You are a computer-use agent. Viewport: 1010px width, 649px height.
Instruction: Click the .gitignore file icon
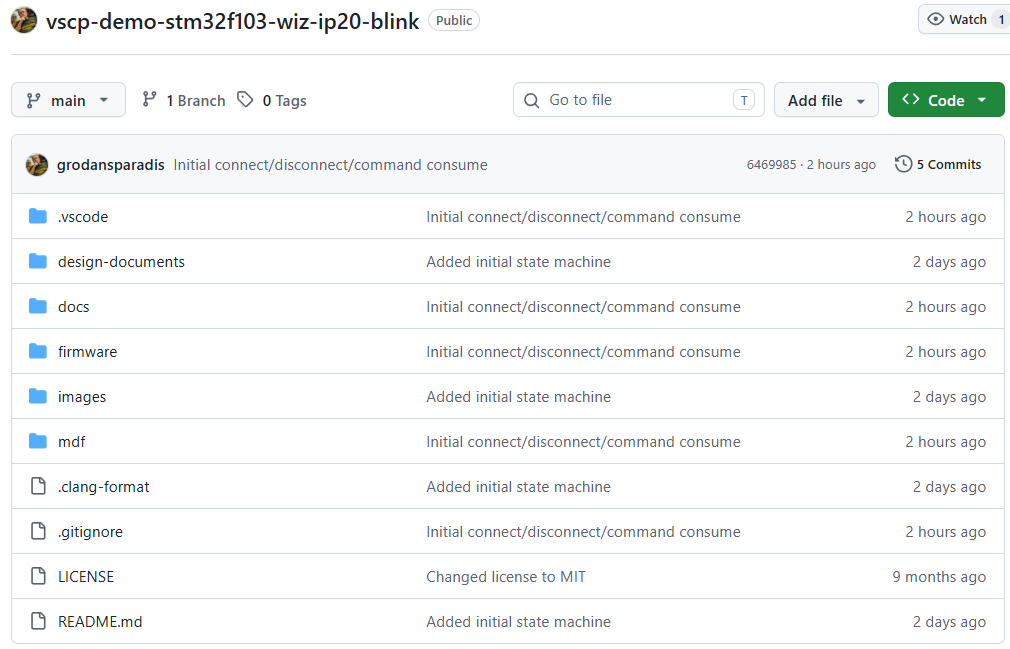(39, 531)
